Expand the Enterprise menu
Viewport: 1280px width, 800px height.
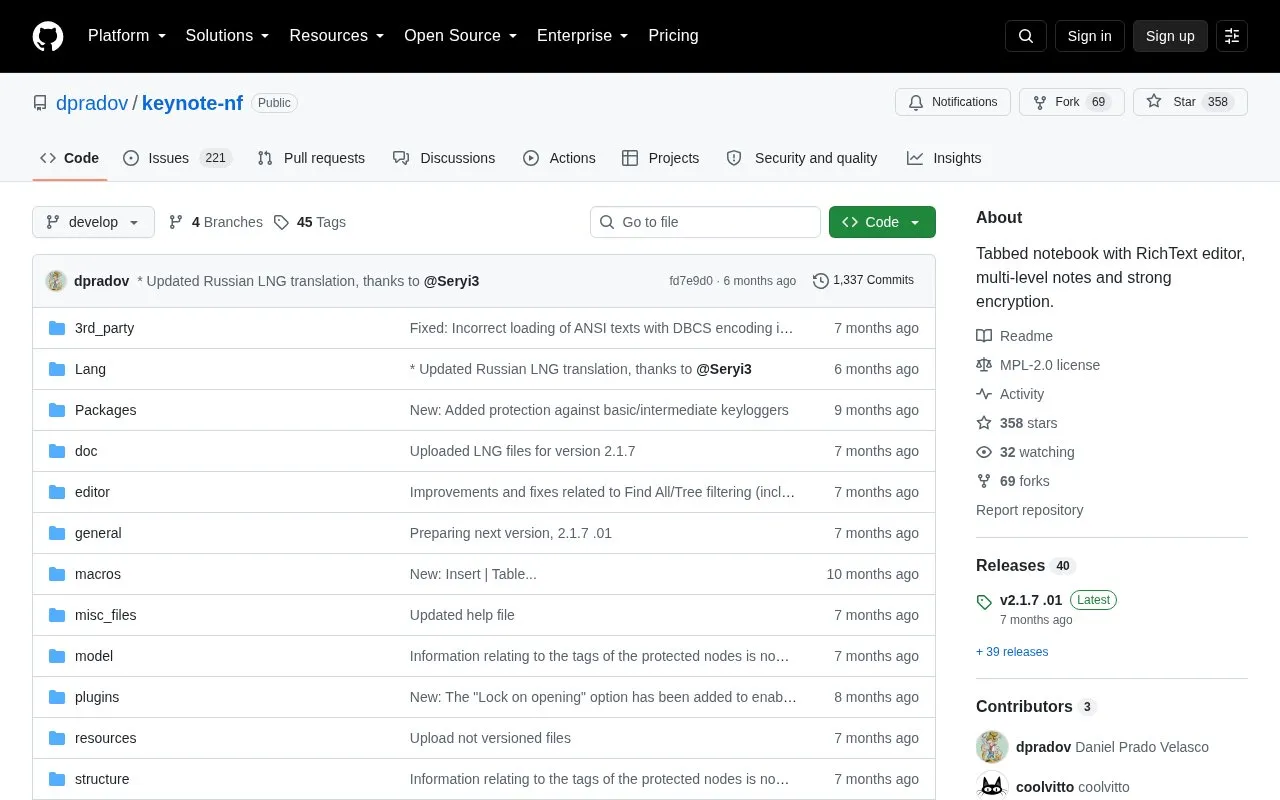[x=582, y=36]
